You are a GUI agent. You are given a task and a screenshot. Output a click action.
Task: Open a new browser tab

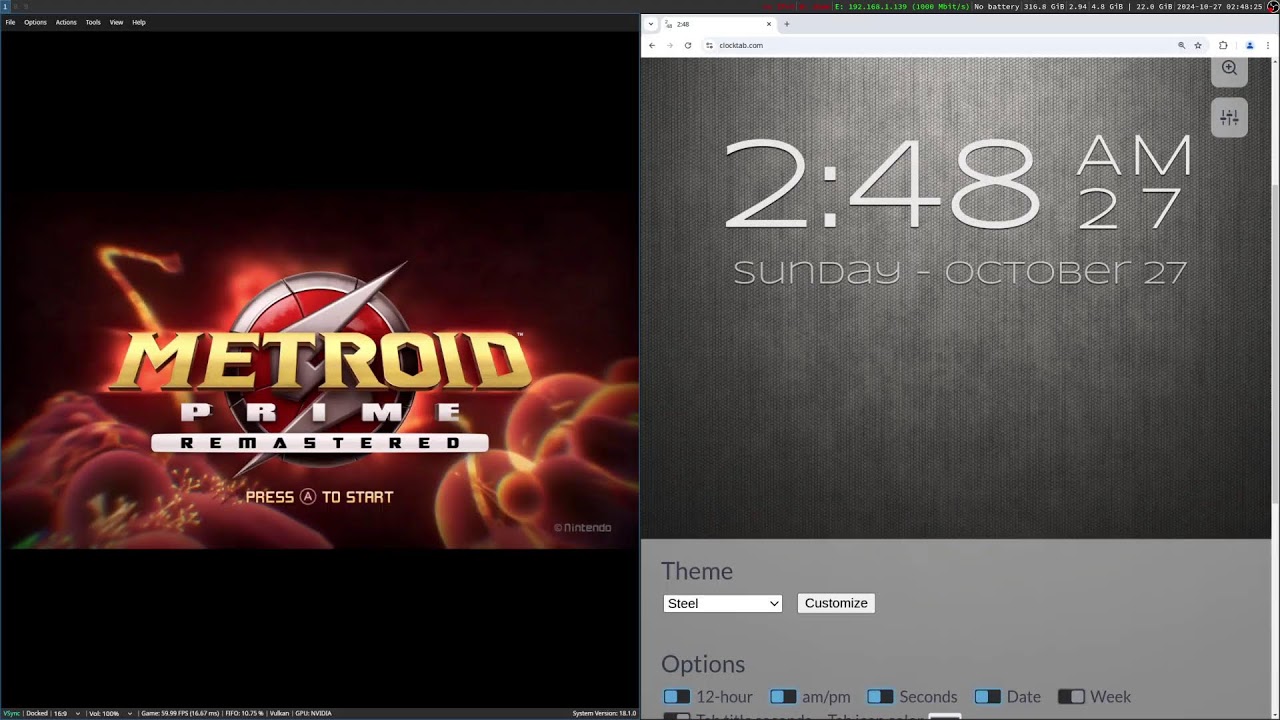click(786, 24)
